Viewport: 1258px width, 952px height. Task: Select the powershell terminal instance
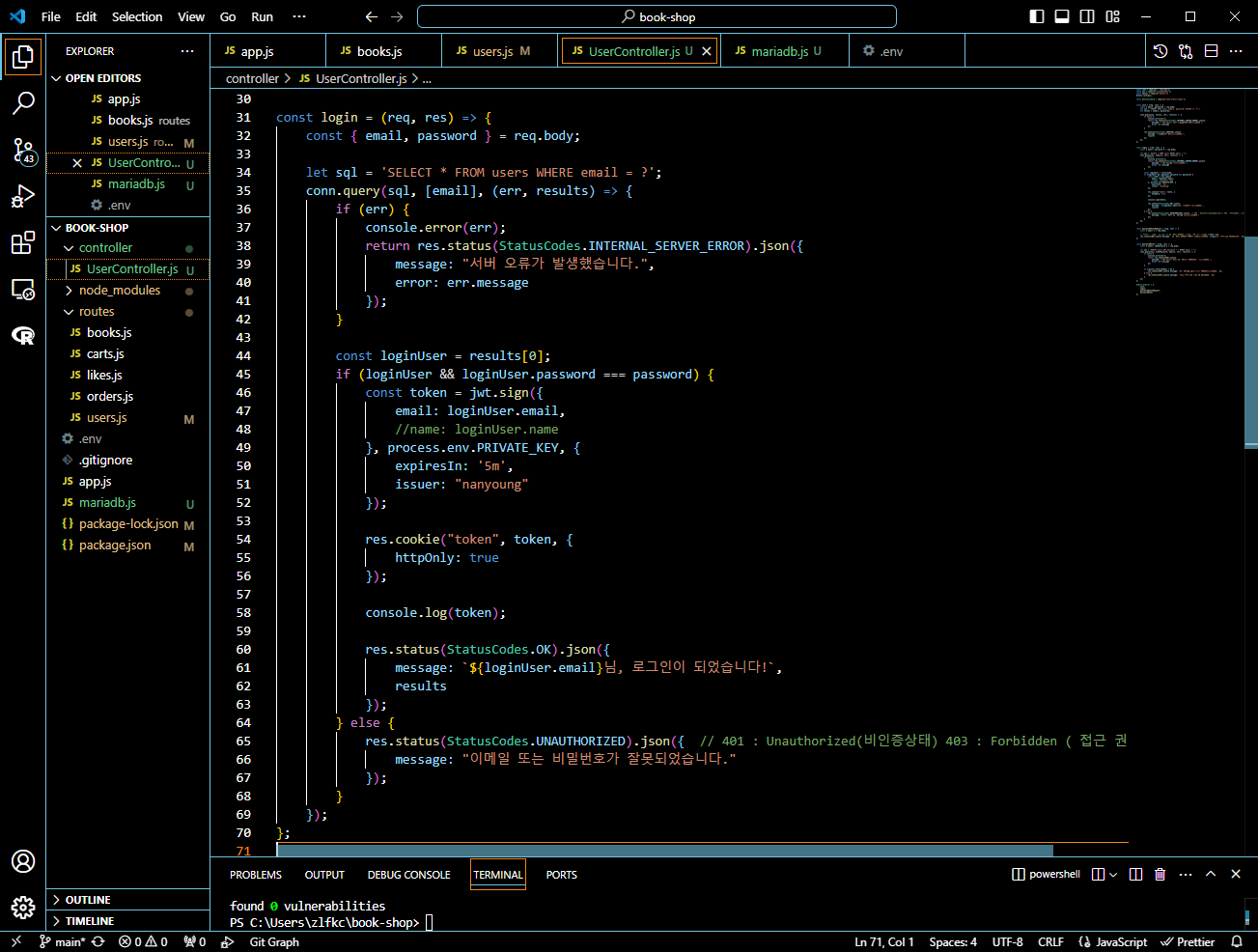pyautogui.click(x=1047, y=874)
